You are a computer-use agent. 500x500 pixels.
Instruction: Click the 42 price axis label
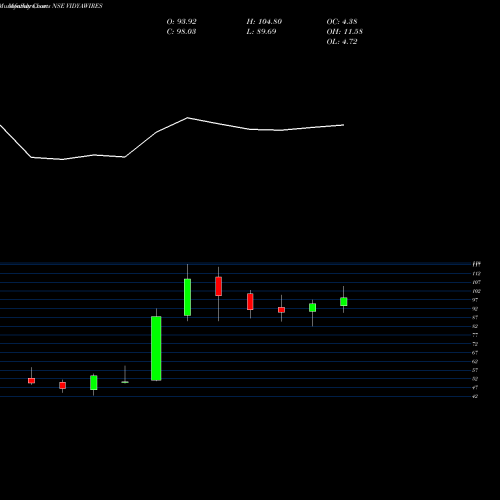pyautogui.click(x=475, y=397)
